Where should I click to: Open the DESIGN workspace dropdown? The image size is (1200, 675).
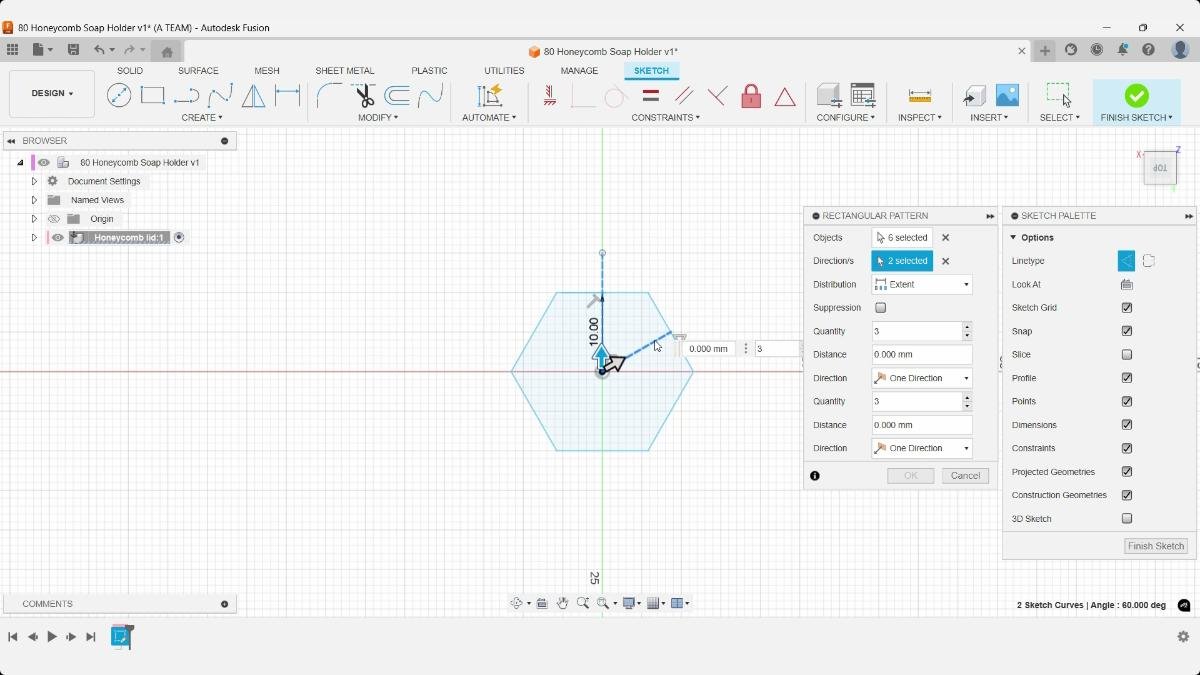tap(52, 94)
